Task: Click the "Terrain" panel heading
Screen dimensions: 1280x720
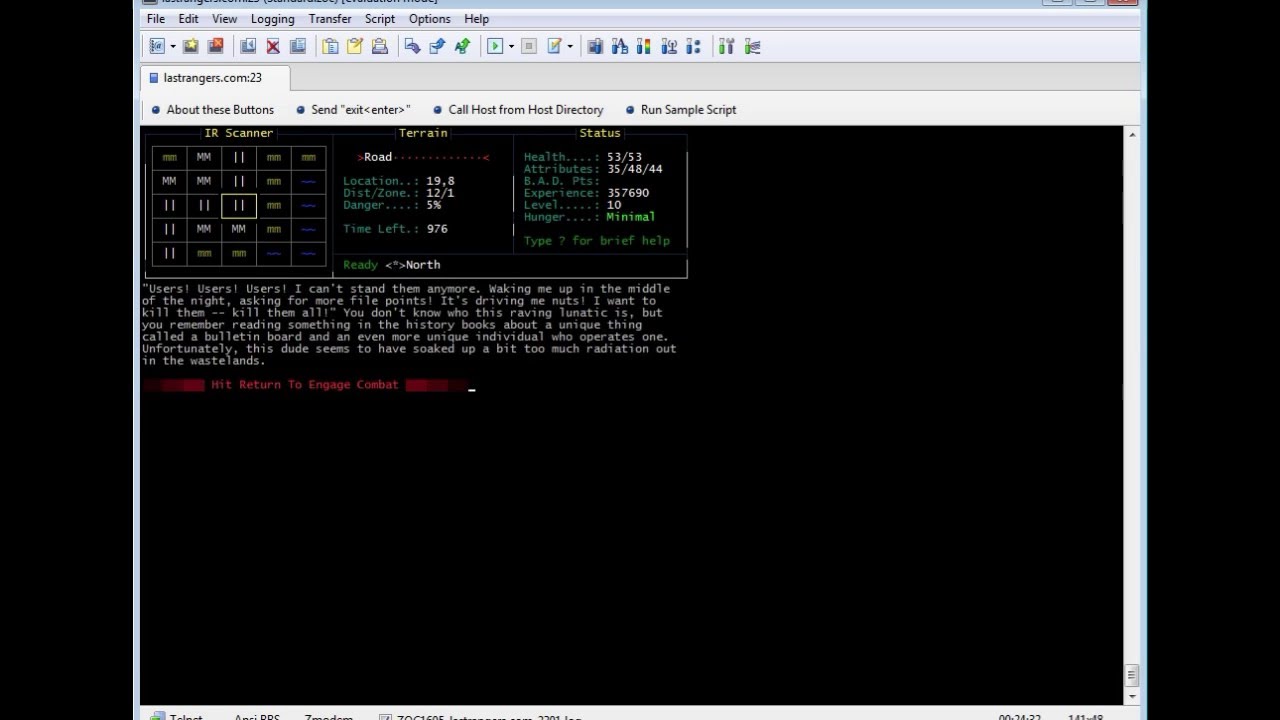Action: click(x=423, y=133)
